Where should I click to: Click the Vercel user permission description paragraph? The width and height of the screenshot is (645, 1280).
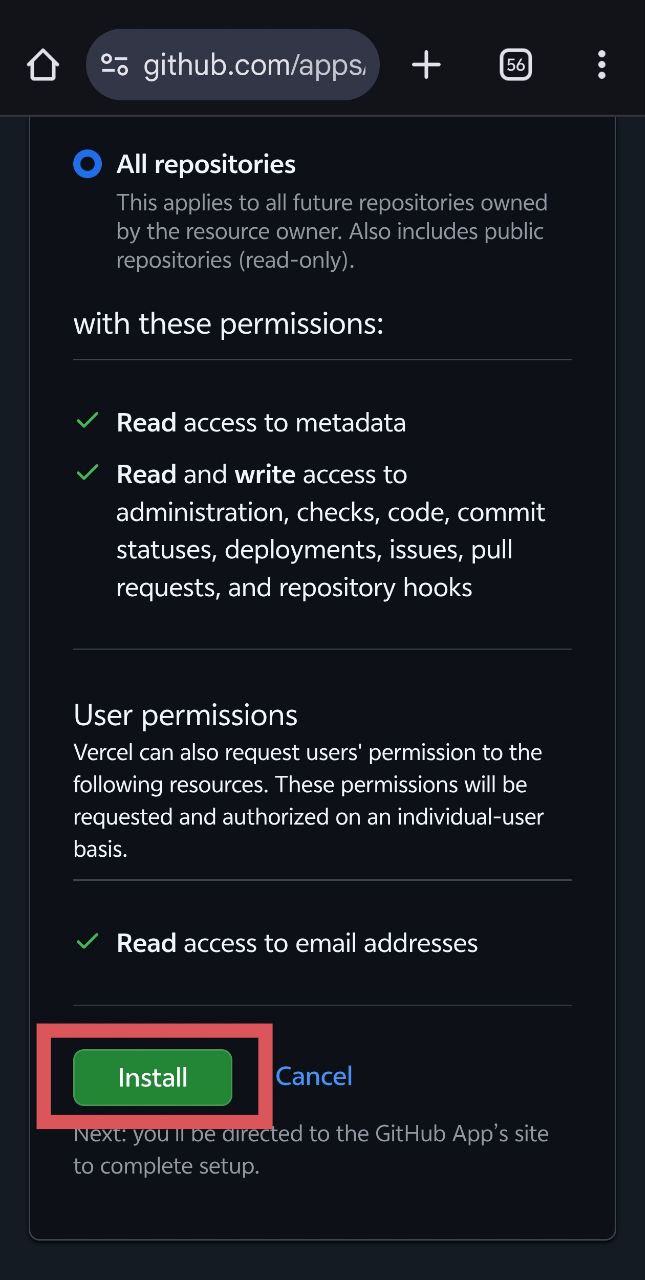pyautogui.click(x=308, y=801)
